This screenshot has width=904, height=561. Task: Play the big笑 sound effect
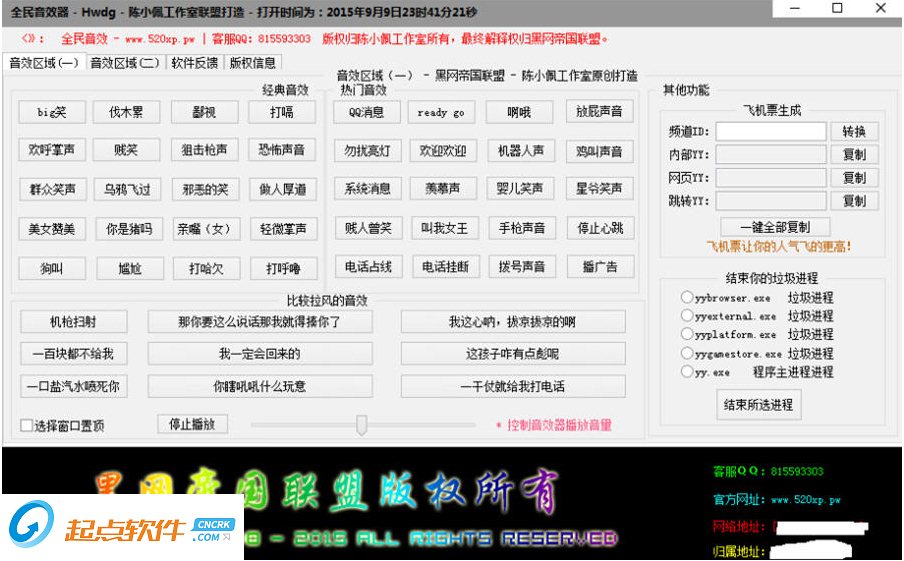coord(52,112)
